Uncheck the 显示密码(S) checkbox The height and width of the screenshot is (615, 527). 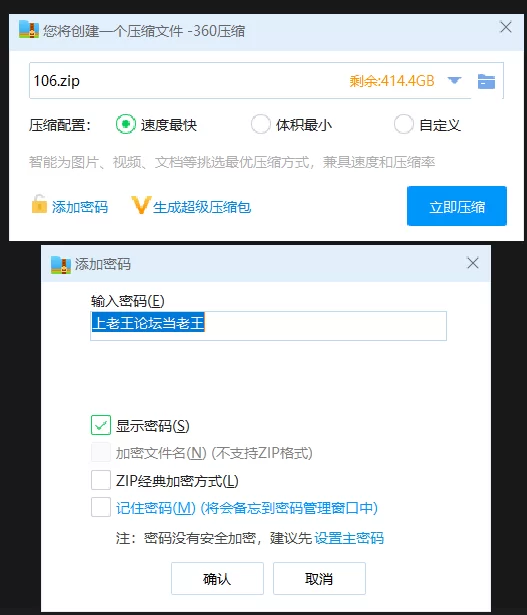pos(101,426)
